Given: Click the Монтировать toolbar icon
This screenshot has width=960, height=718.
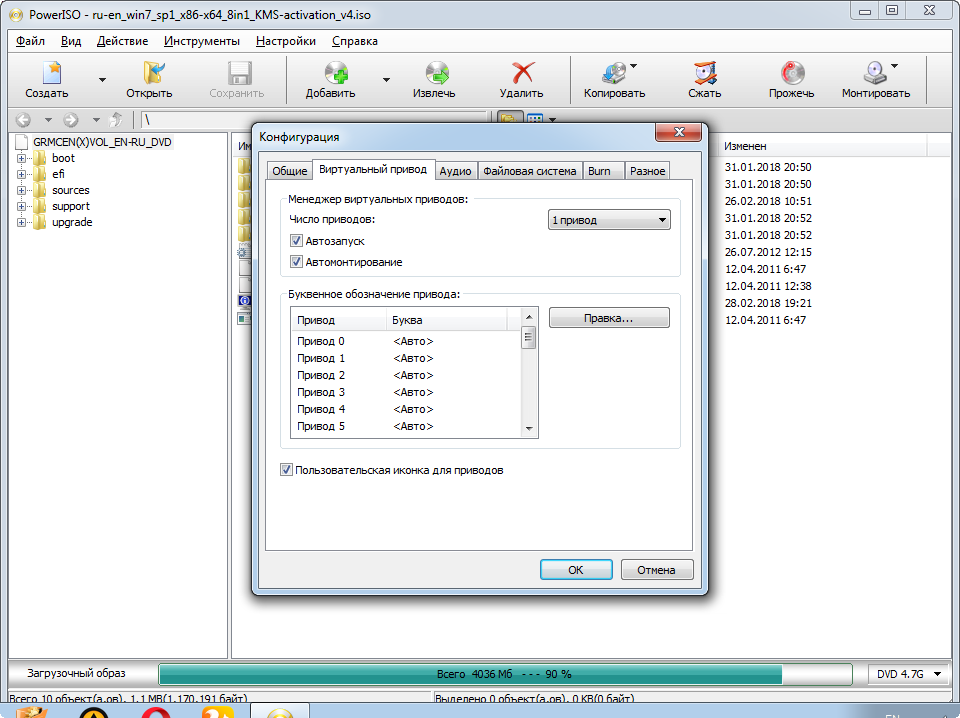Looking at the screenshot, I should pyautogui.click(x=875, y=73).
